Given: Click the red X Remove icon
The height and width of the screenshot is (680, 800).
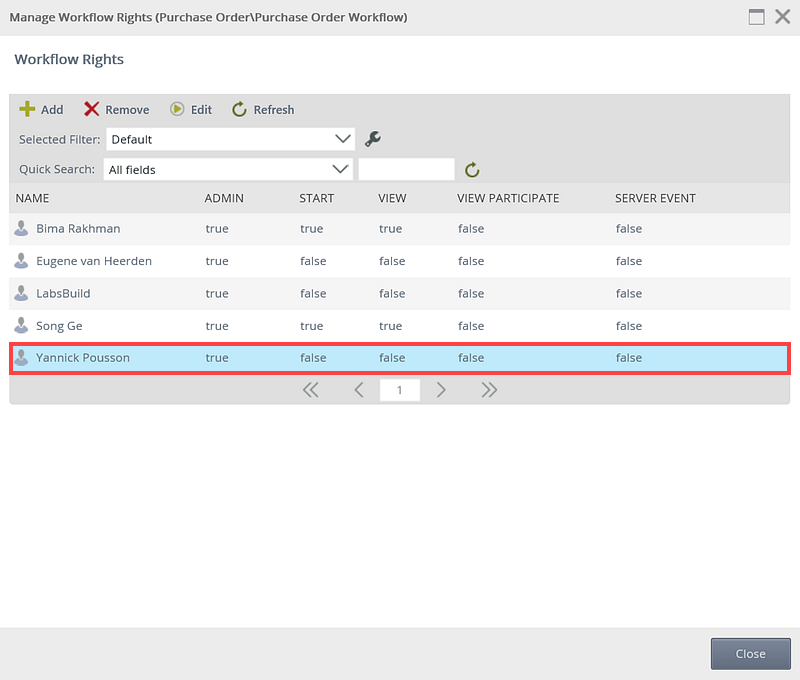Looking at the screenshot, I should pyautogui.click(x=92, y=109).
